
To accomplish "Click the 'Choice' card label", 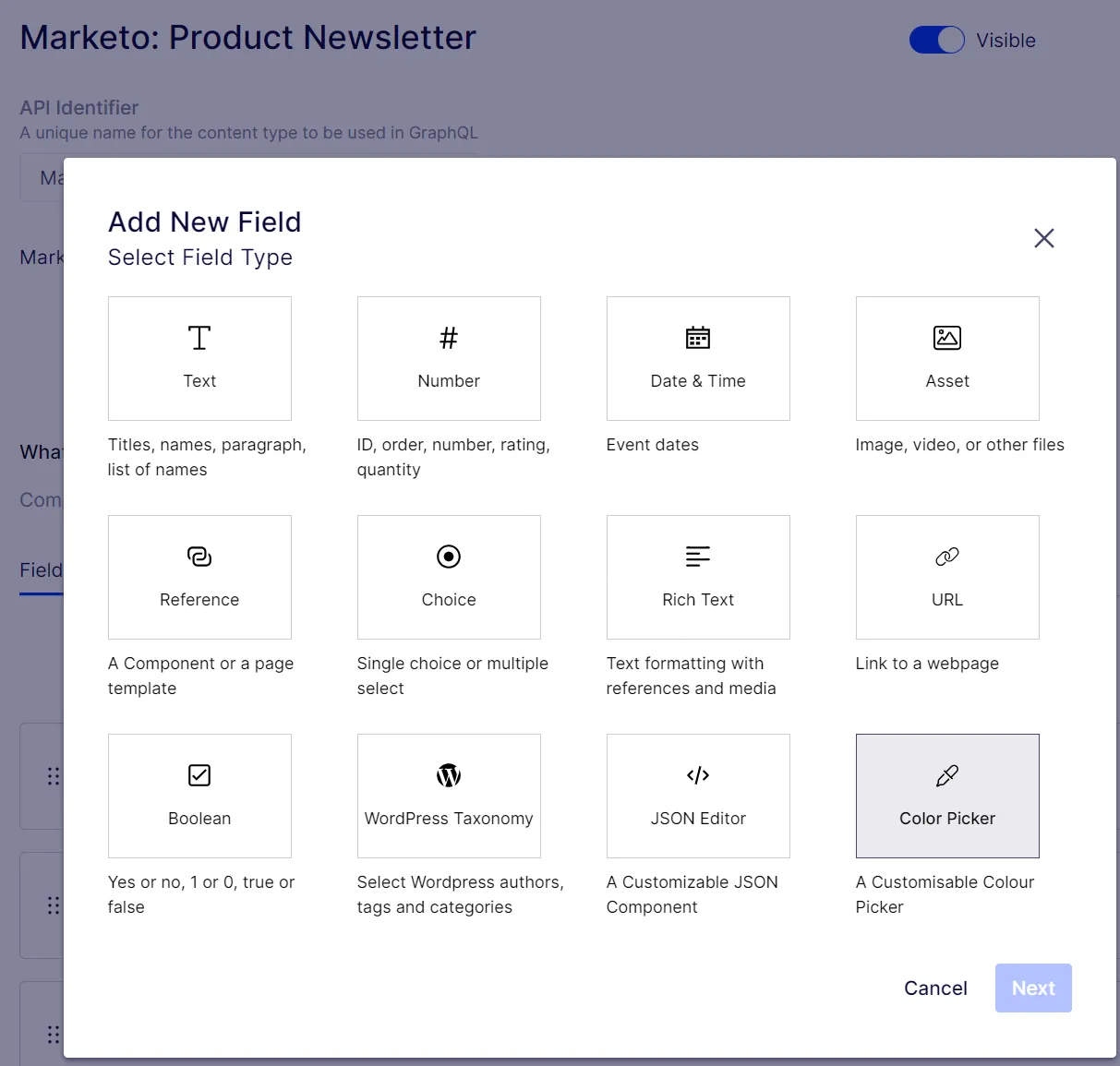I will pos(449,600).
